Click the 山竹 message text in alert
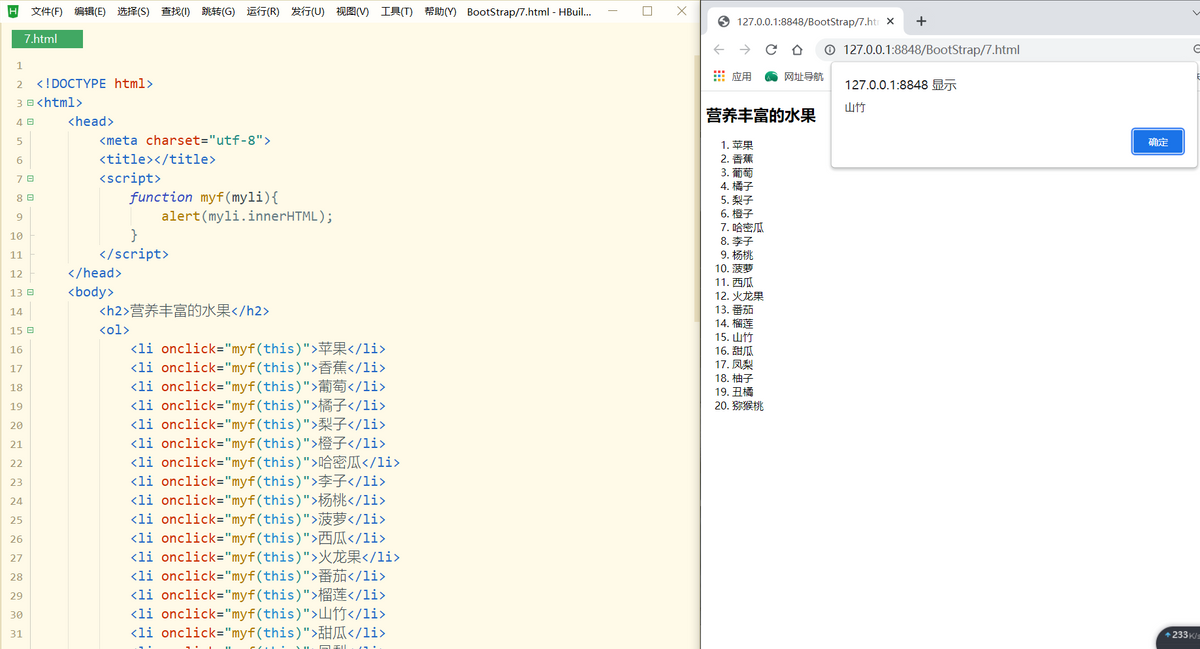Image resolution: width=1200 pixels, height=649 pixels. click(855, 108)
